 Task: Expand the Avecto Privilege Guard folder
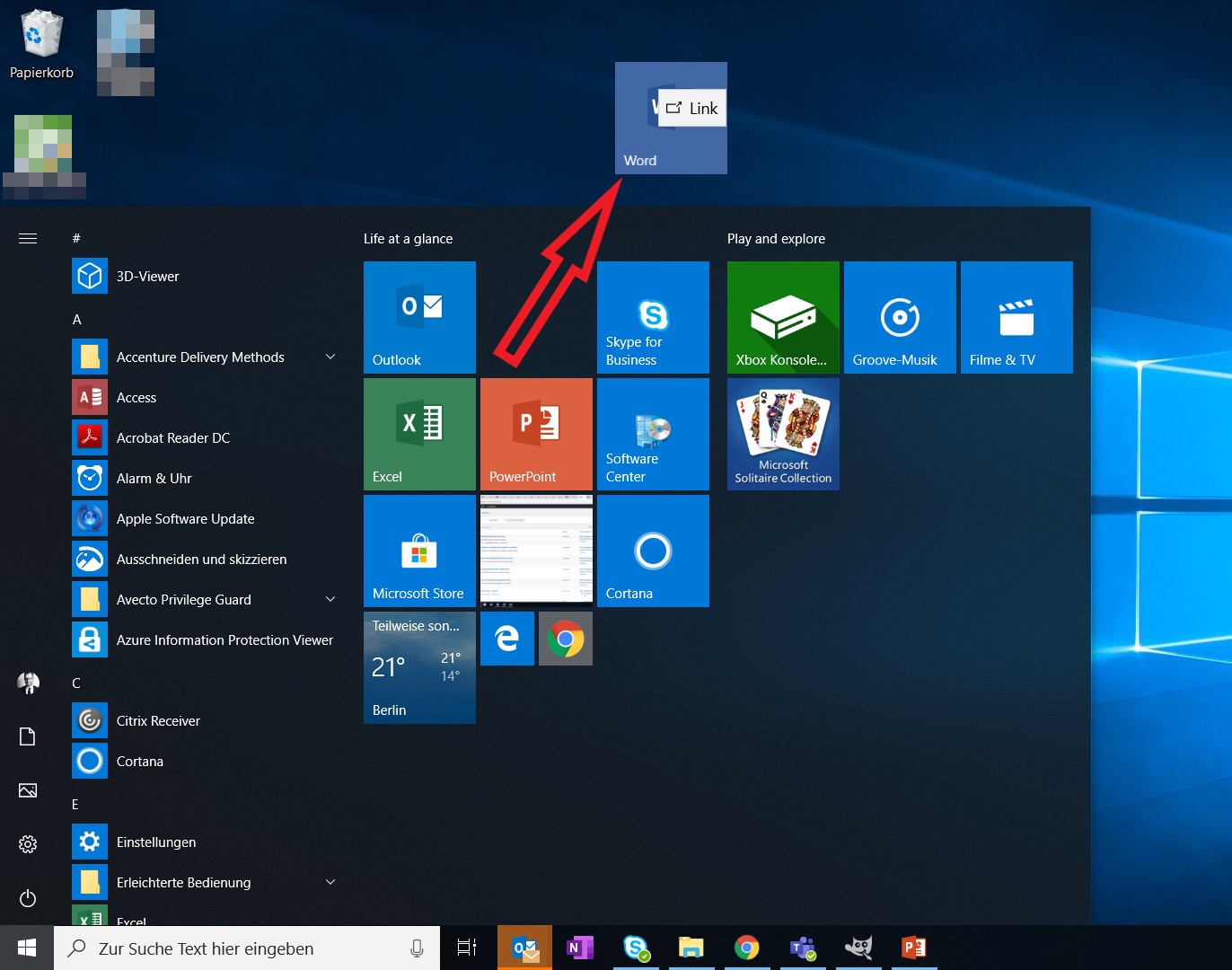point(330,599)
